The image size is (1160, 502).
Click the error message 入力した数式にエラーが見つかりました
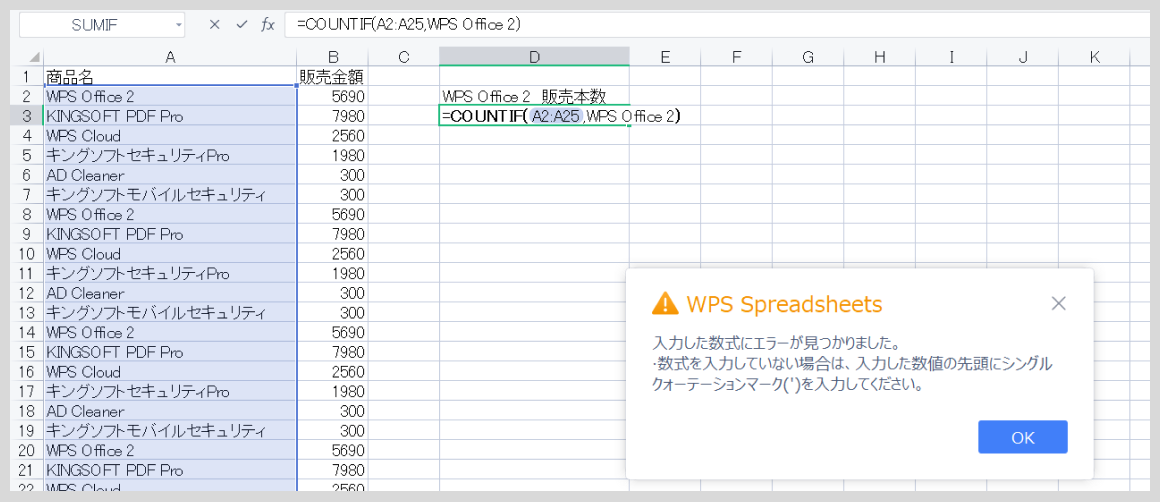(x=776, y=344)
